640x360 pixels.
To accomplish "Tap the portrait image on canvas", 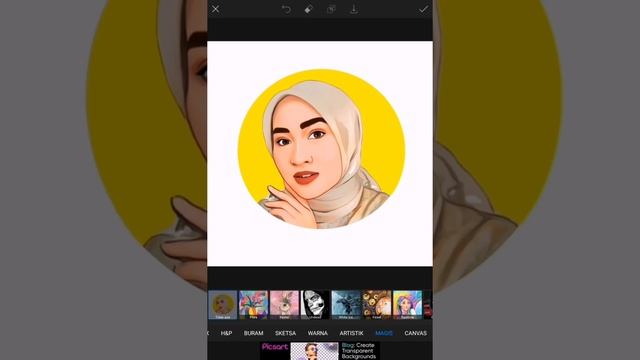I will pyautogui.click(x=321, y=149).
